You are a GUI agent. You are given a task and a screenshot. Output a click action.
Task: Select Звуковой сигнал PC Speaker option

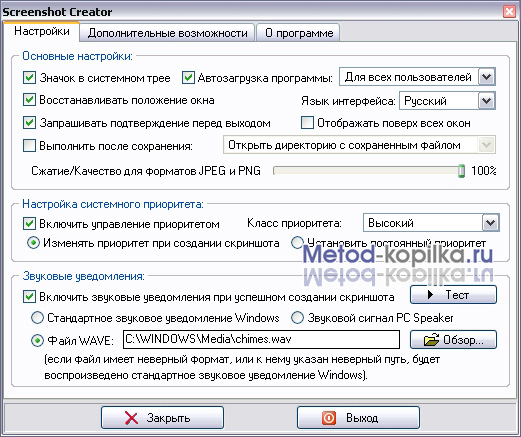[297, 318]
